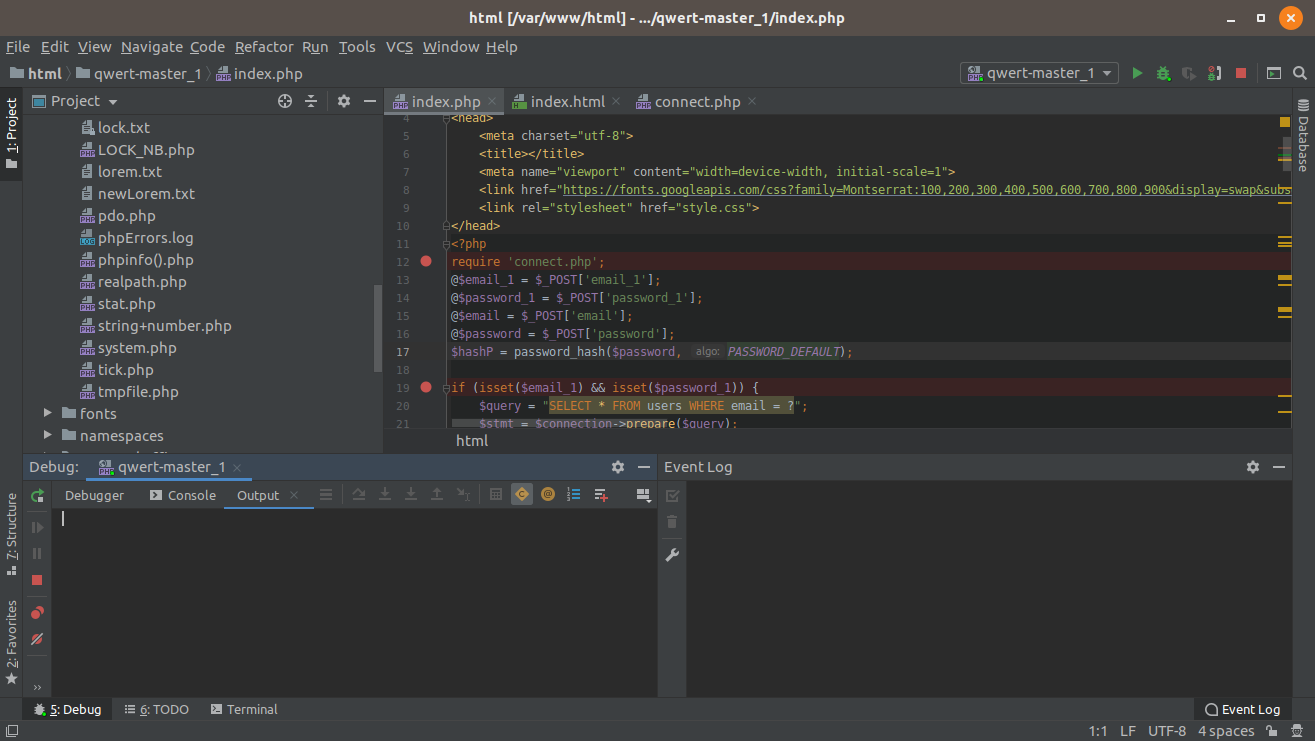Open the Evaluate Expression calculator icon

[495, 494]
